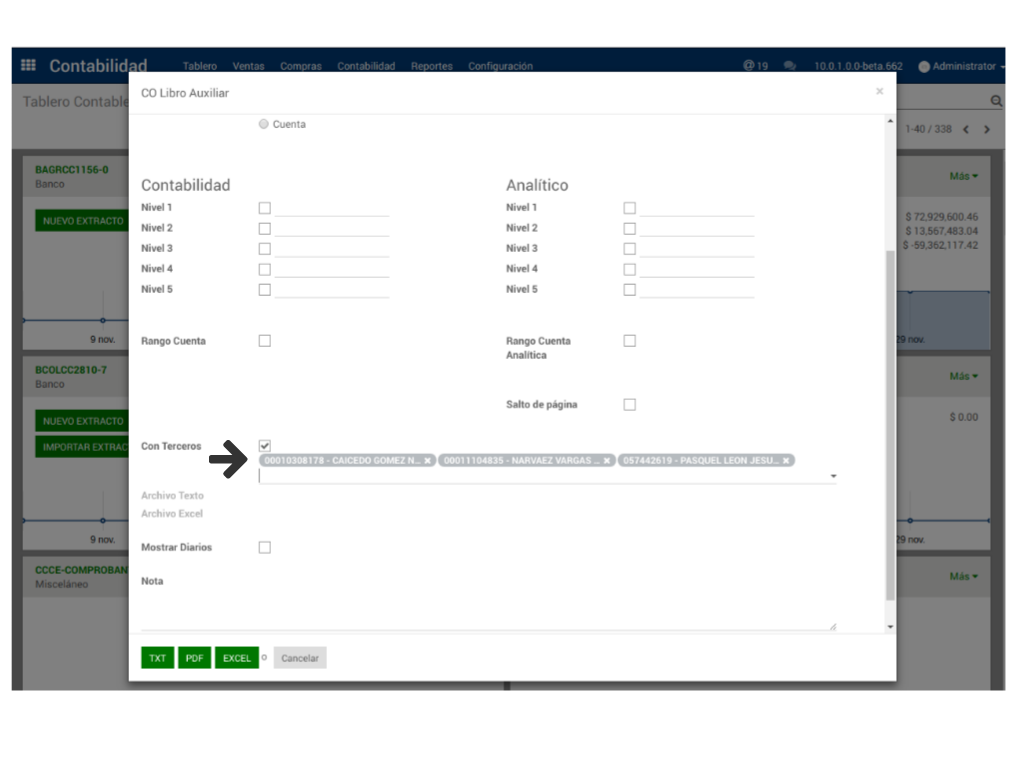The width and height of the screenshot is (1023, 767).
Task: Uncheck the Con Terceros checkbox
Action: [x=265, y=445]
